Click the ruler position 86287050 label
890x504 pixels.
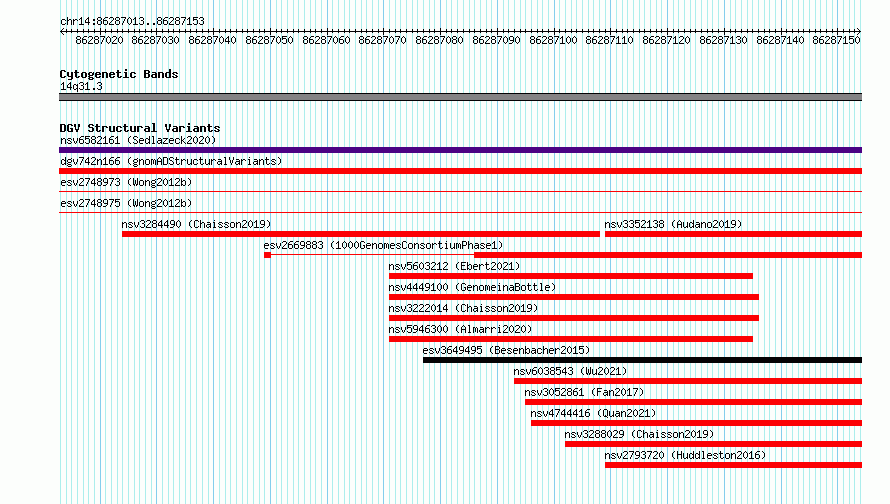(270, 40)
